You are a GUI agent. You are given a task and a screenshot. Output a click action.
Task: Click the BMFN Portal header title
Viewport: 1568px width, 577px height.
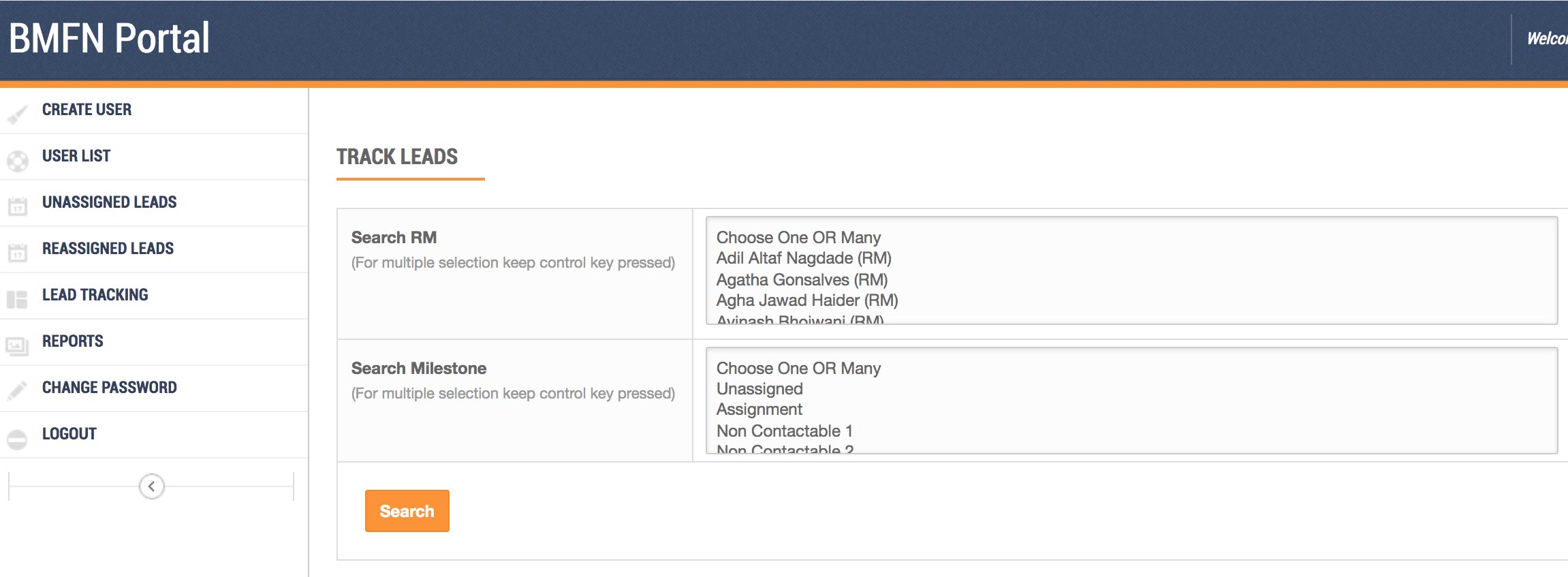pyautogui.click(x=109, y=38)
